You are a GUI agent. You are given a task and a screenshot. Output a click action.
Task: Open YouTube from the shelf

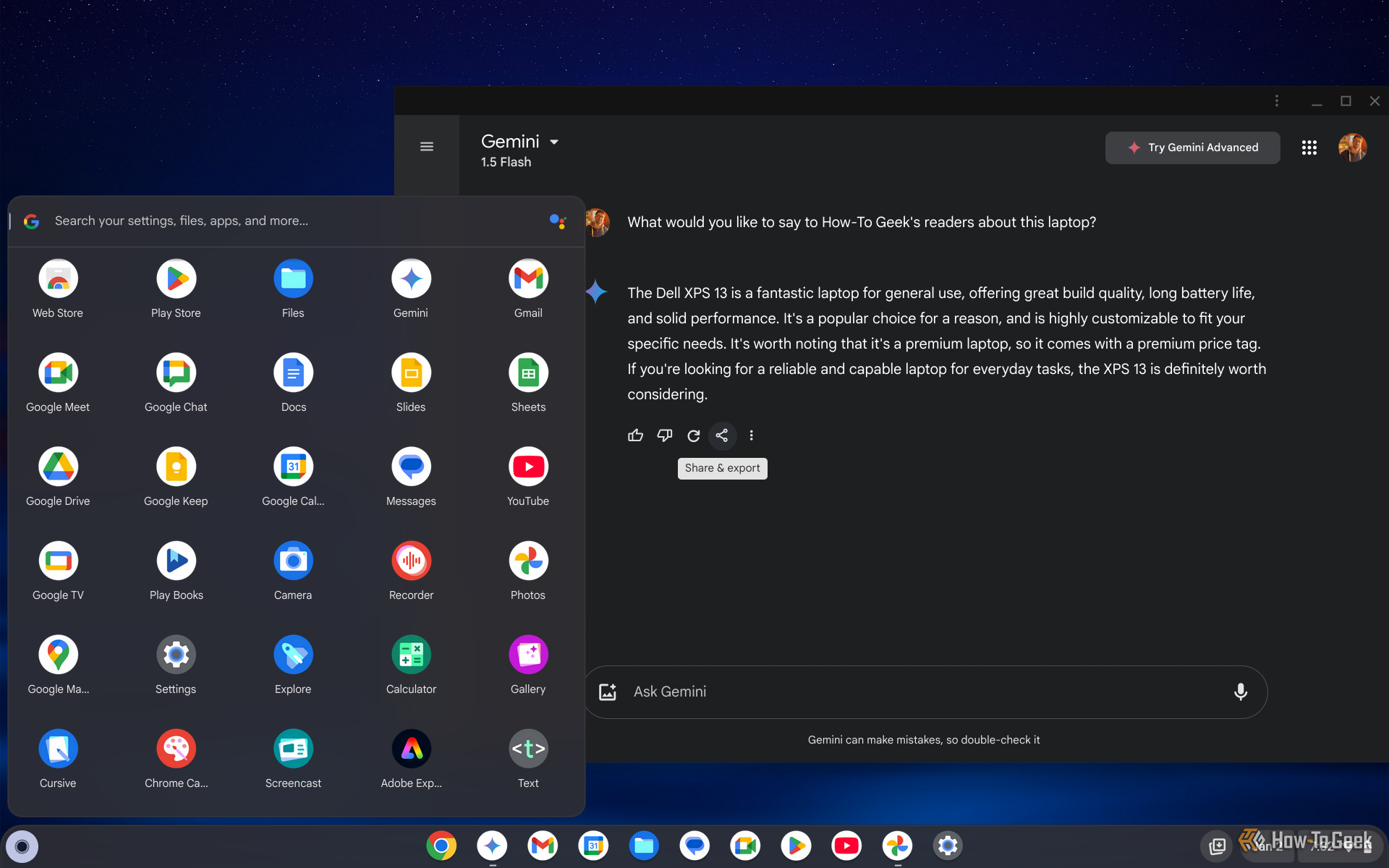(846, 846)
